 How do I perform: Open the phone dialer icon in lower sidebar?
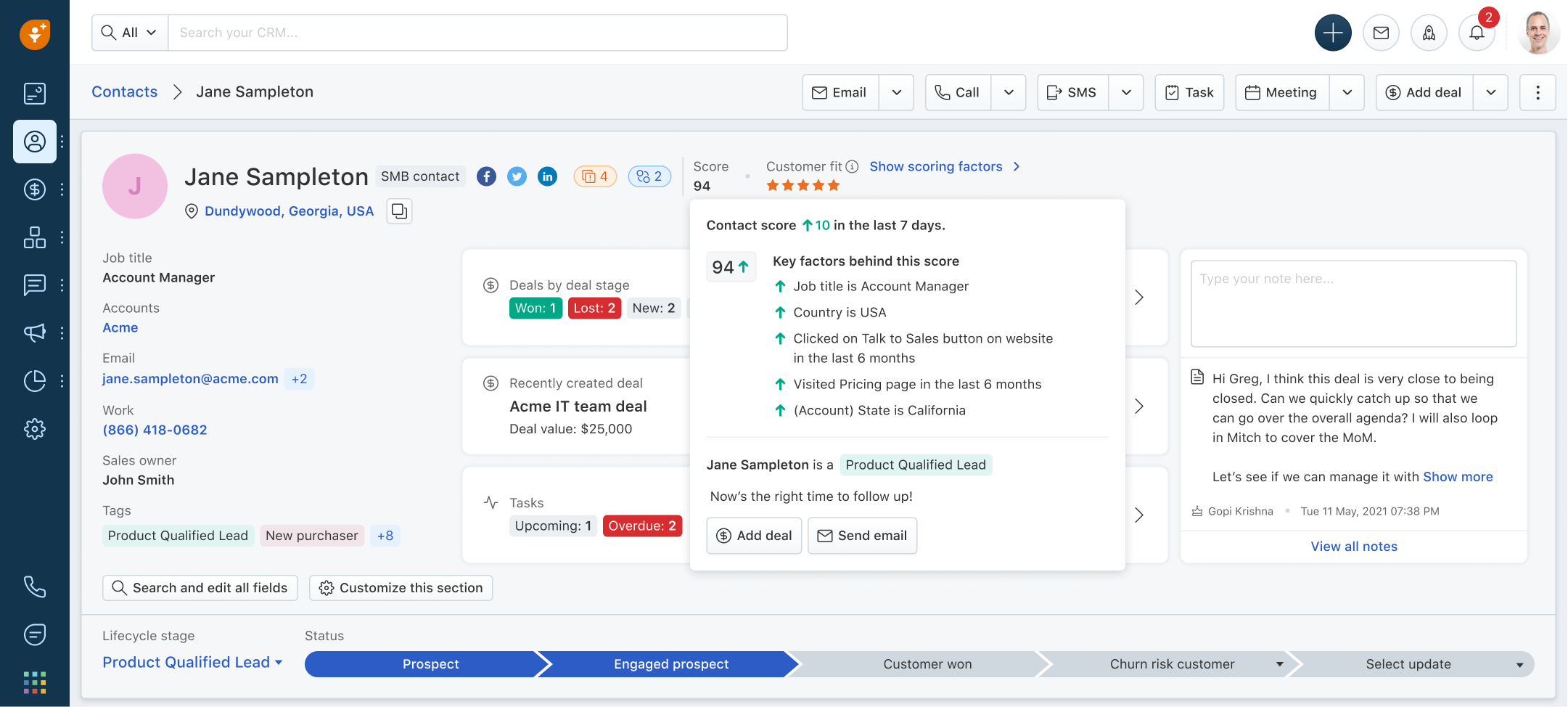(x=34, y=587)
